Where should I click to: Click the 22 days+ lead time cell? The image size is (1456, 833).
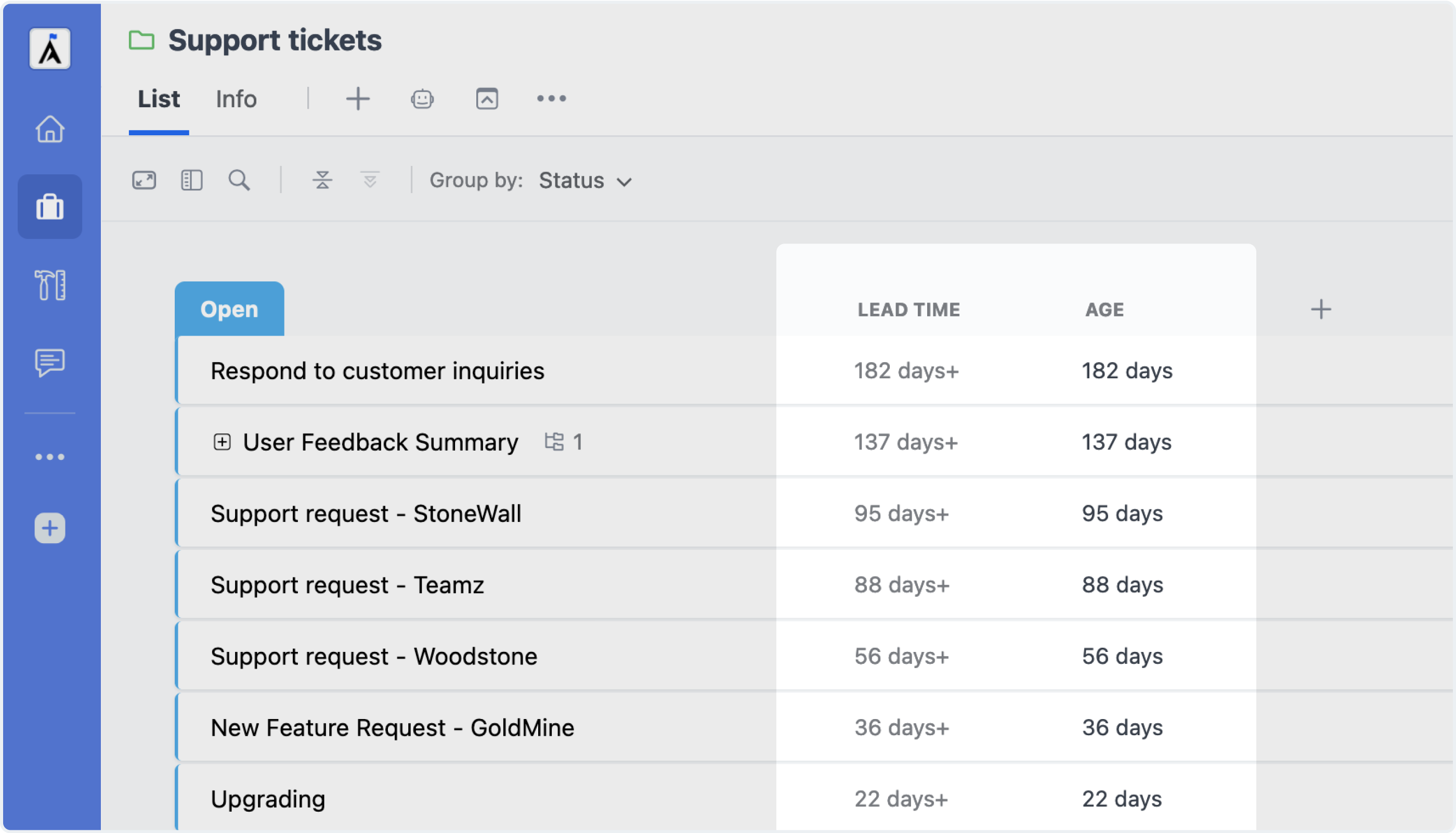coord(901,799)
